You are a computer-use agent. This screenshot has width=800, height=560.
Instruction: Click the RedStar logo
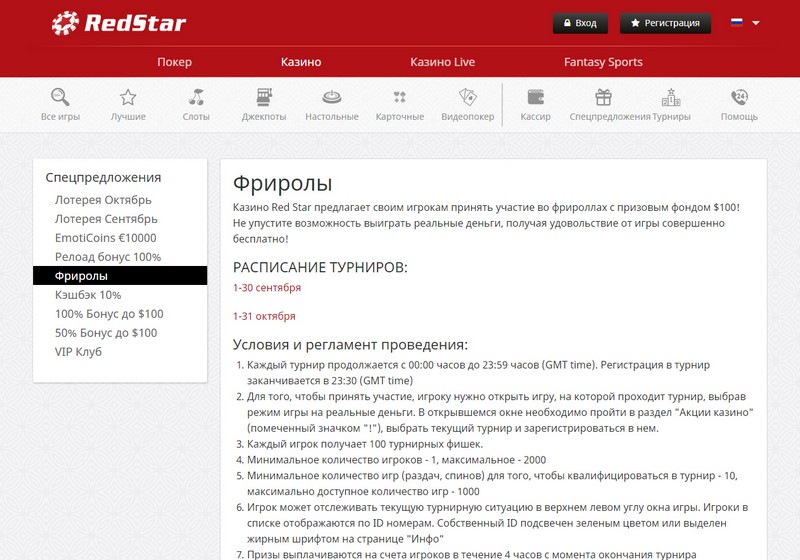click(119, 23)
